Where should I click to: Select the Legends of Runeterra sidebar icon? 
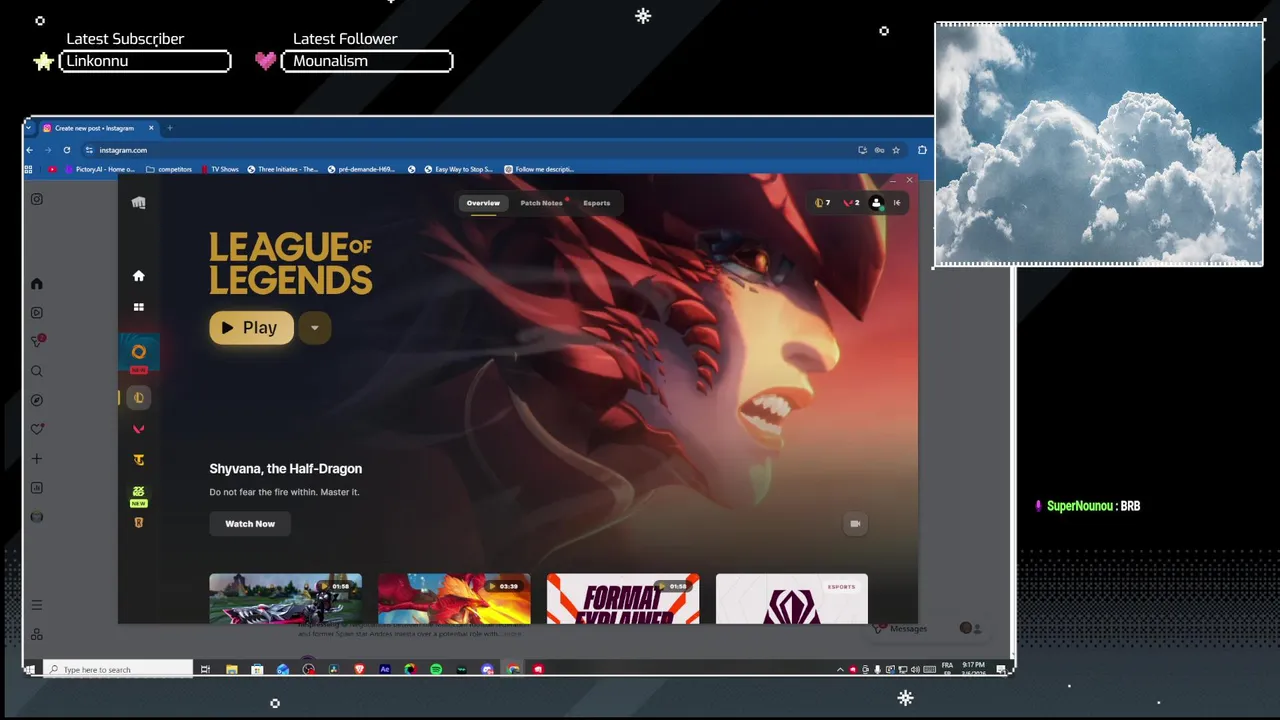click(139, 522)
